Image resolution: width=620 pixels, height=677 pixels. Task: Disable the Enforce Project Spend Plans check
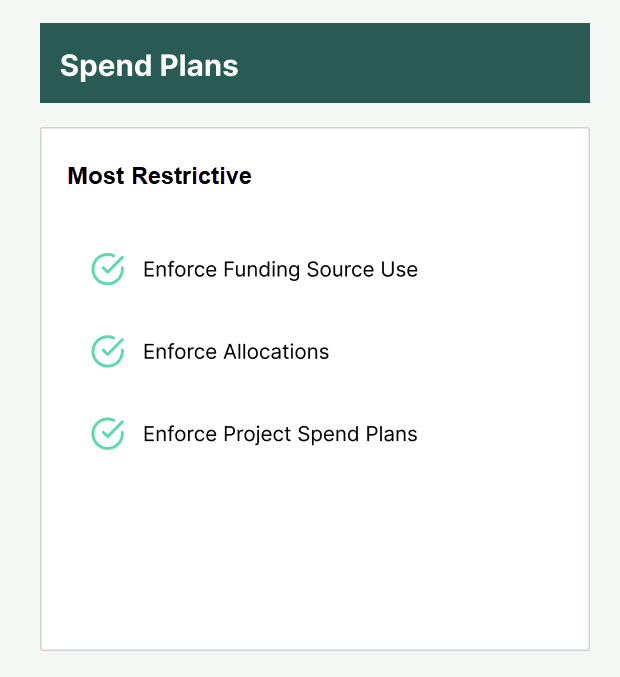click(108, 433)
